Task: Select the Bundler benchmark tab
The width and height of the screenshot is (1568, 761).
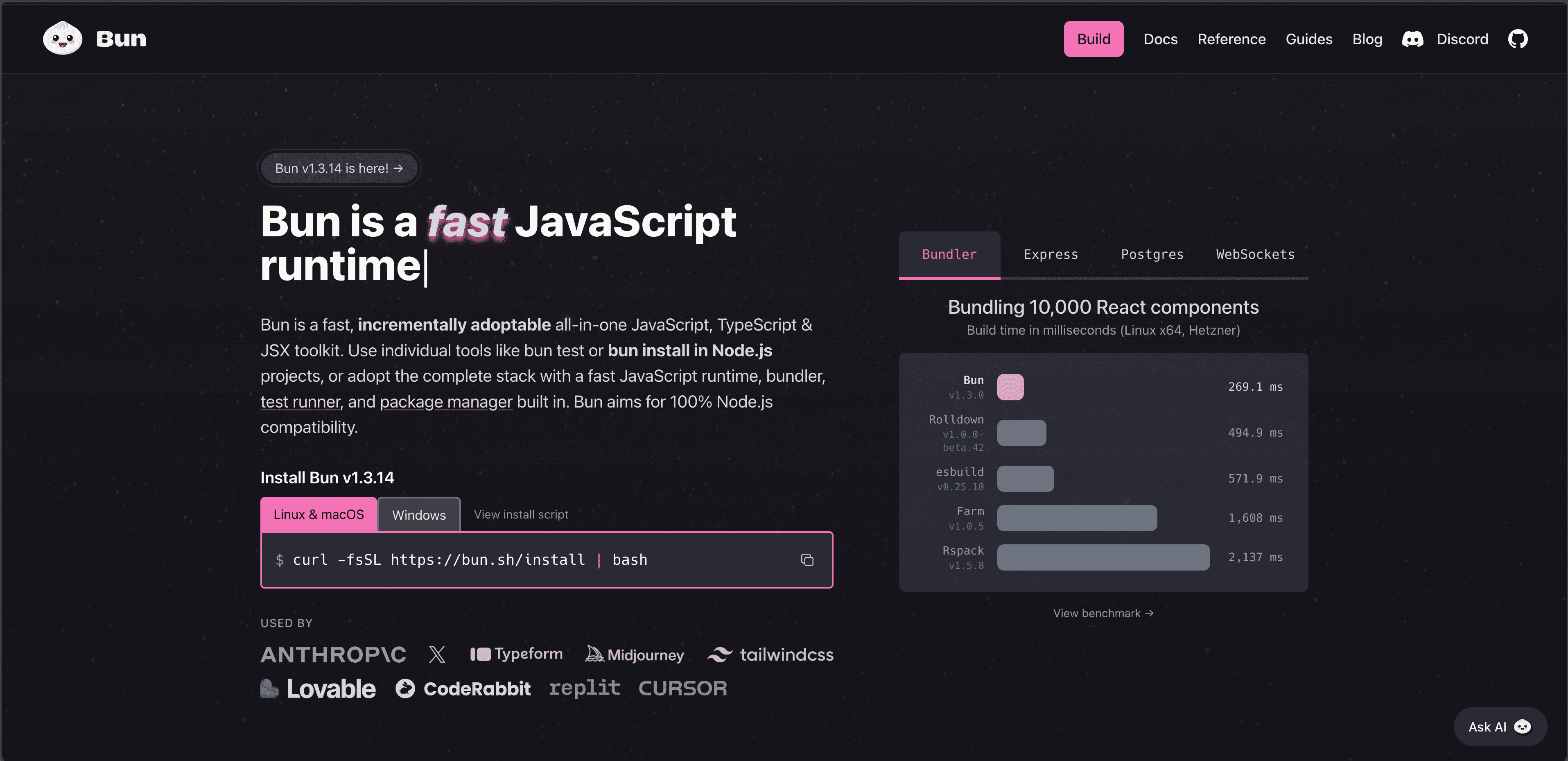Action: click(x=949, y=254)
